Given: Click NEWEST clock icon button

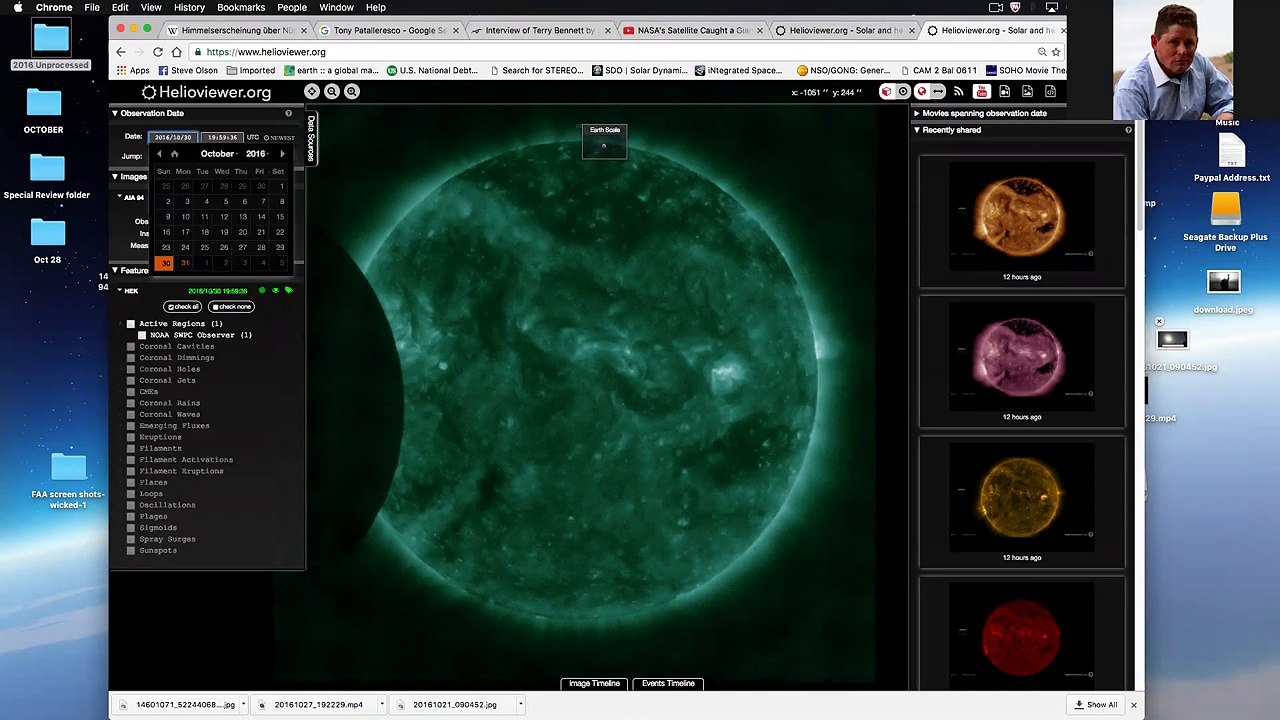Looking at the screenshot, I should (279, 137).
